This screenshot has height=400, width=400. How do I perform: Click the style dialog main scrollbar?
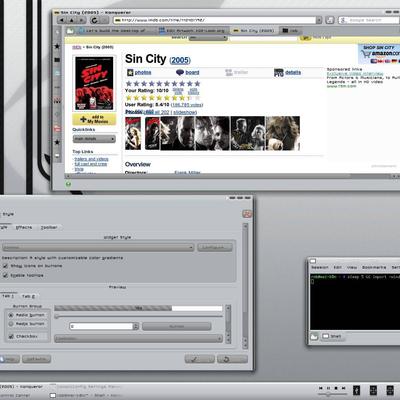tap(246, 286)
